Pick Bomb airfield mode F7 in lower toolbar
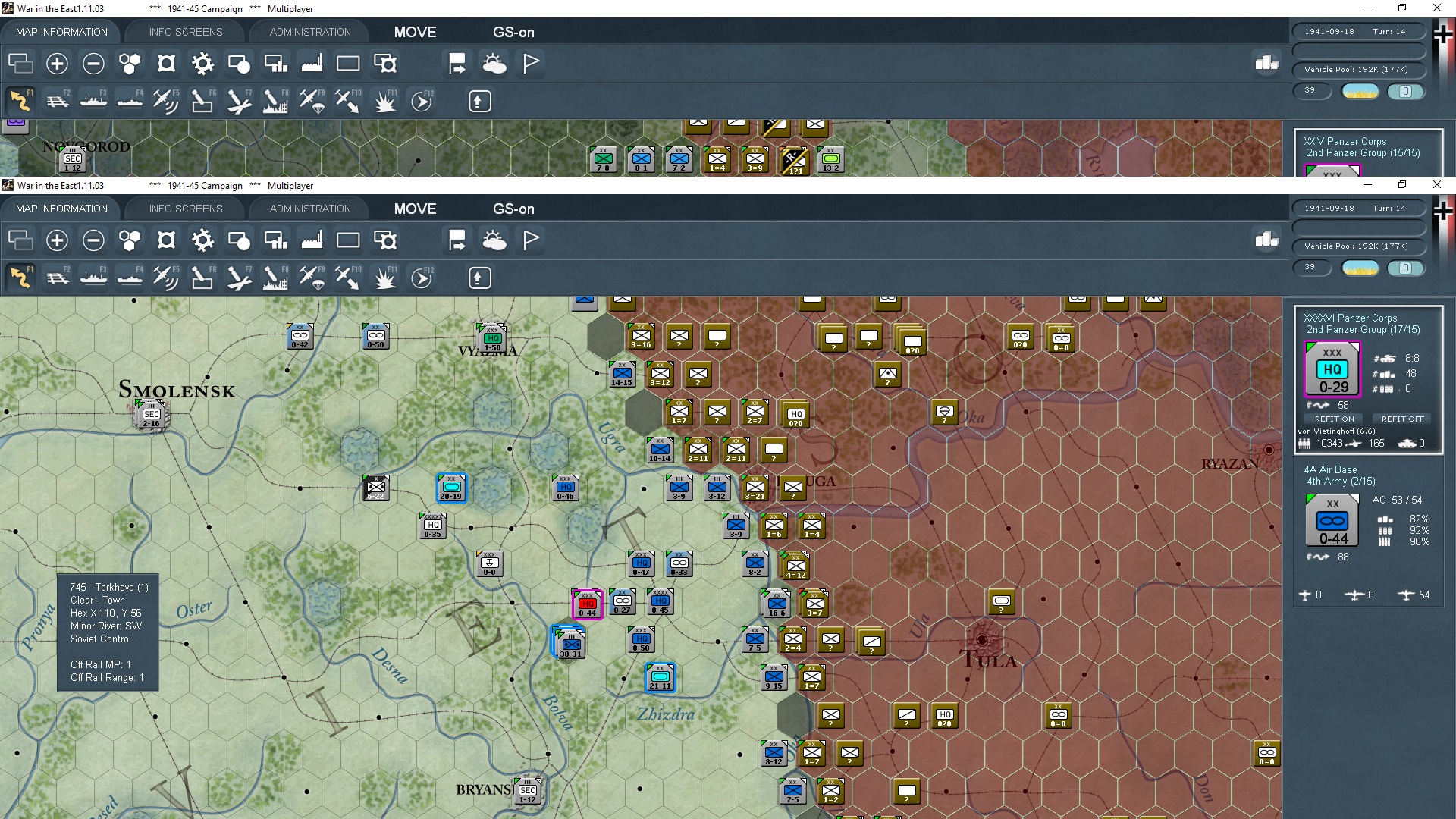The height and width of the screenshot is (819, 1456). tap(238, 278)
